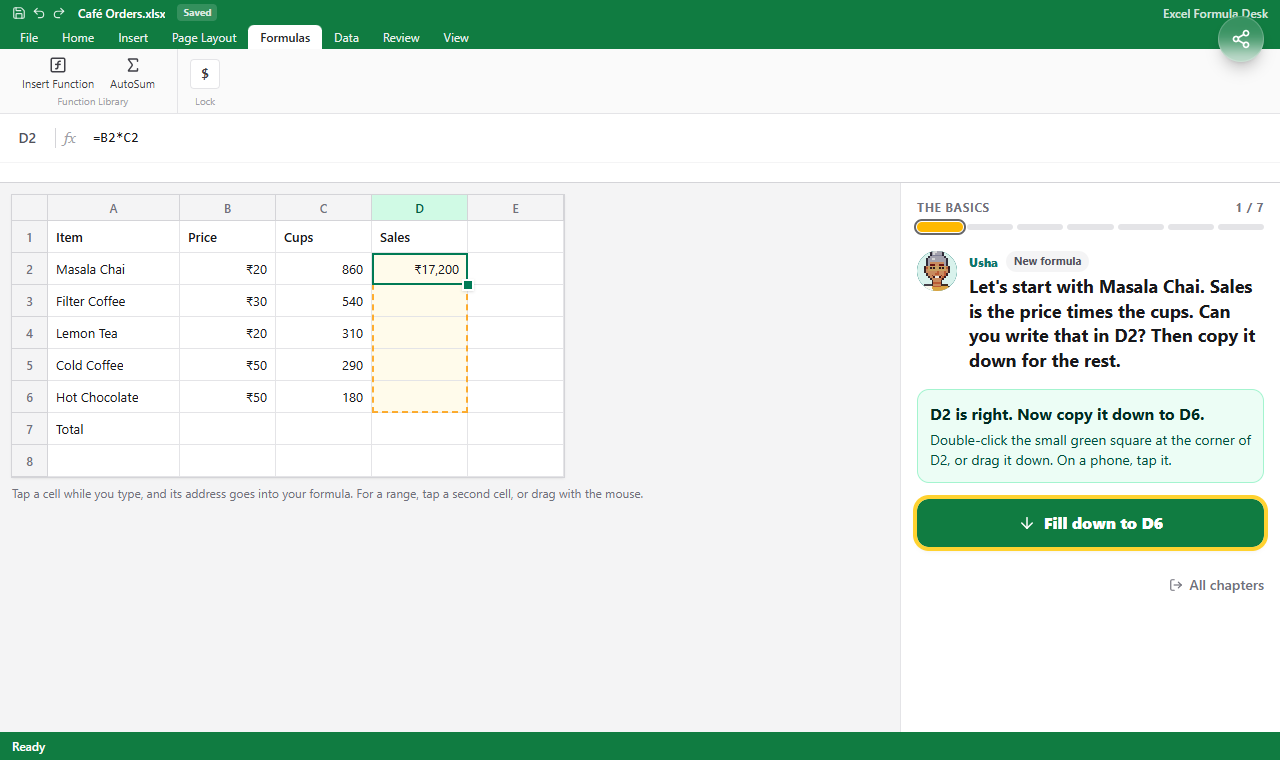Open the Page Layout tab

coord(204,38)
